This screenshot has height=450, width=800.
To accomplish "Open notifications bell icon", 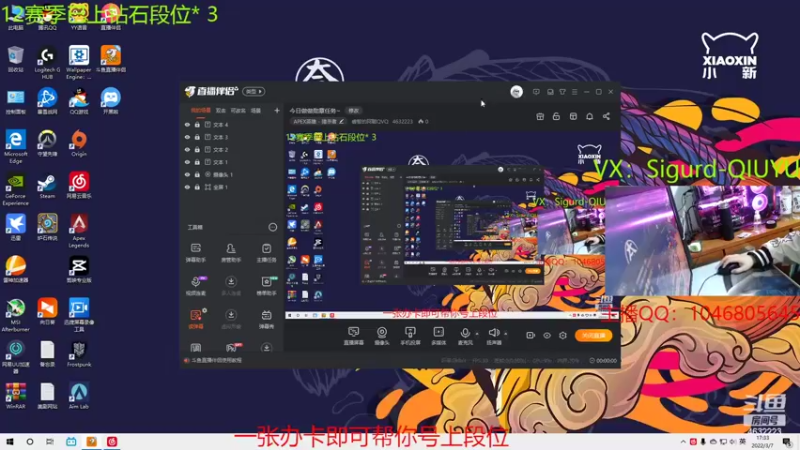I will (x=589, y=116).
